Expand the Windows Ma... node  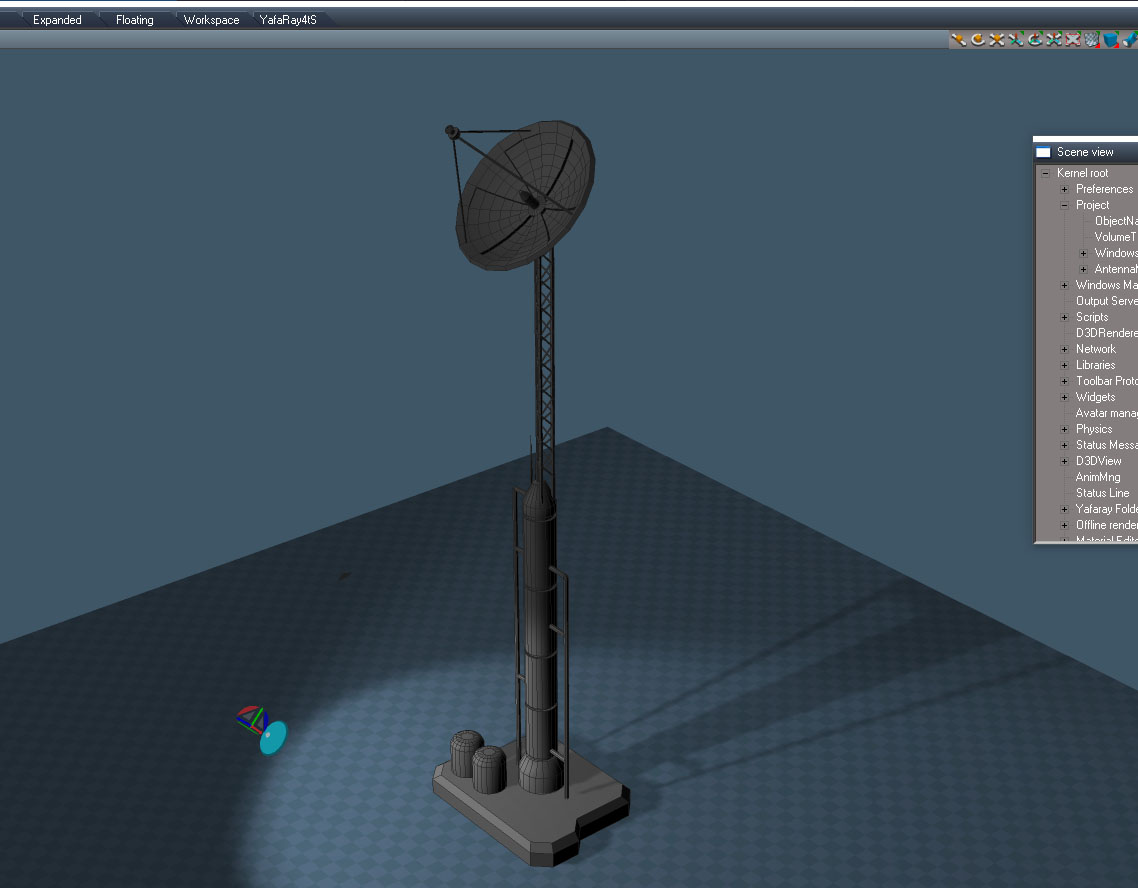point(1064,285)
